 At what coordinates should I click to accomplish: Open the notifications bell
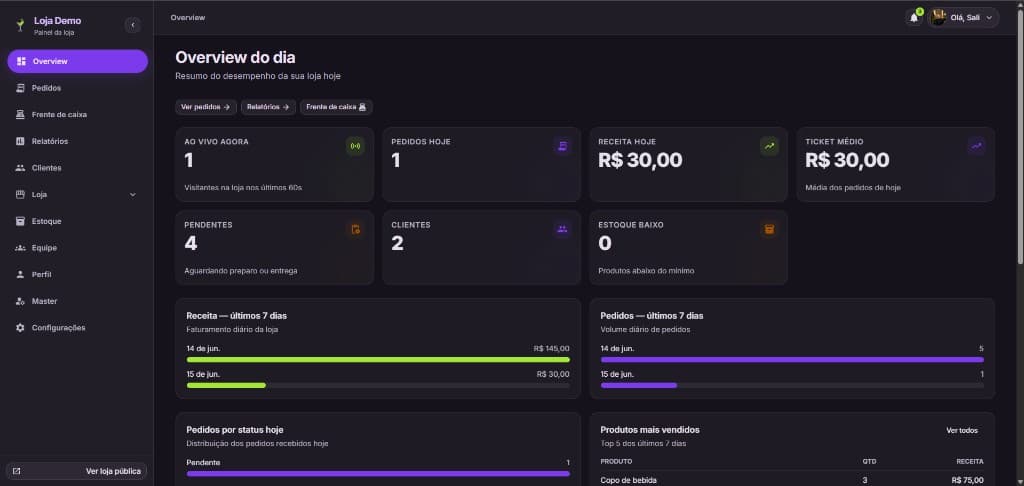click(914, 18)
